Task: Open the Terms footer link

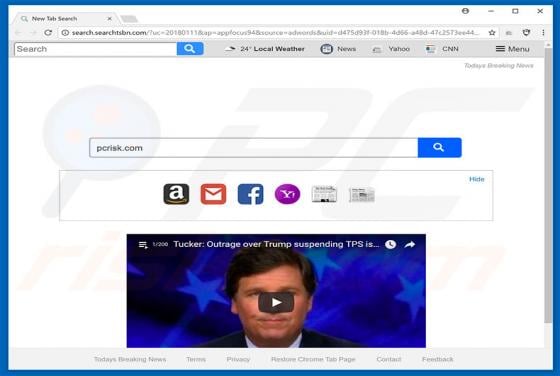Action: (x=196, y=359)
